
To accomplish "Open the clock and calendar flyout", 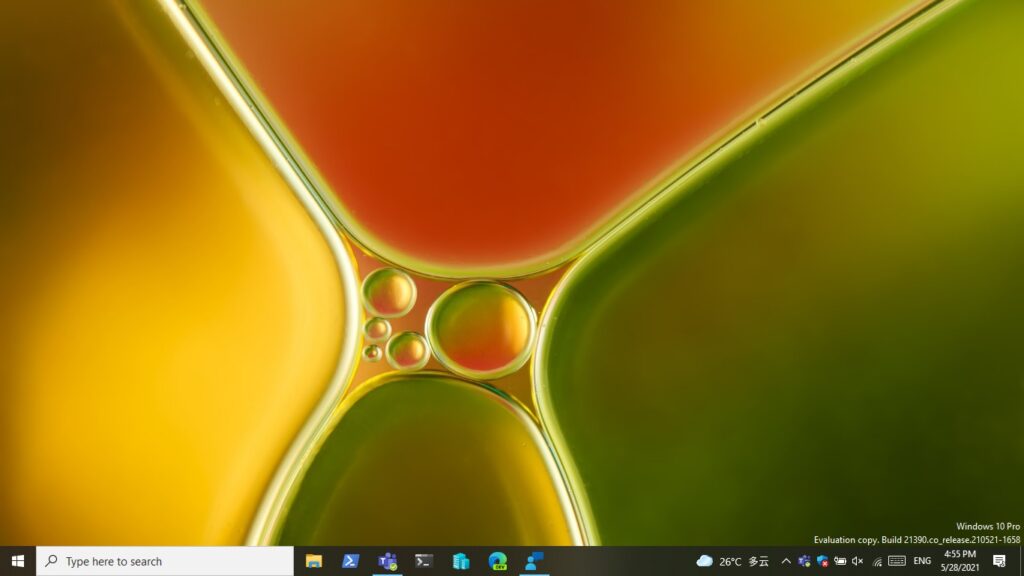I will click(x=960, y=561).
